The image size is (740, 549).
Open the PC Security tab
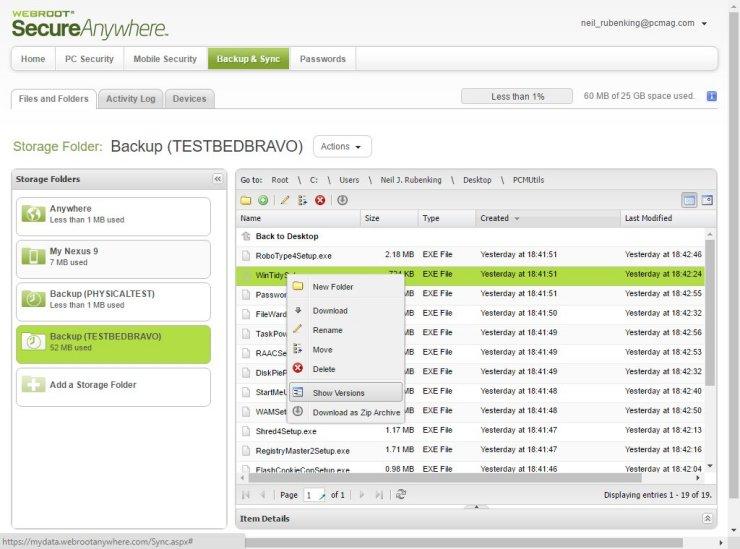coord(89,59)
